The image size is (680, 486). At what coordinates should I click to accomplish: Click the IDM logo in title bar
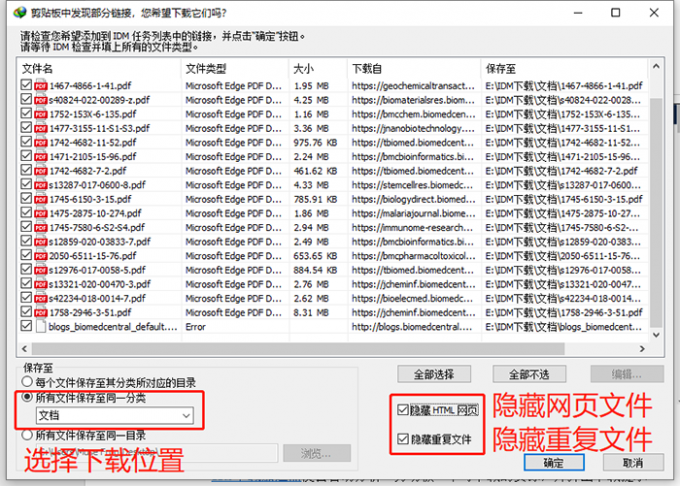(20, 13)
